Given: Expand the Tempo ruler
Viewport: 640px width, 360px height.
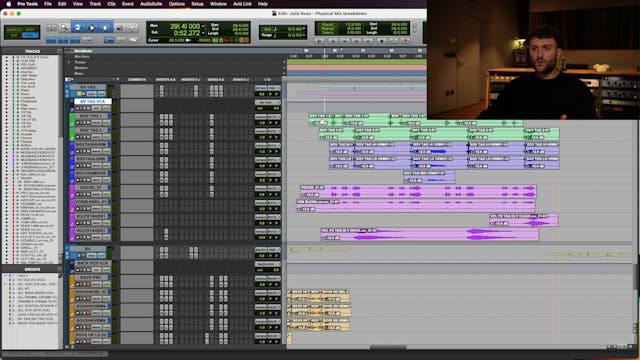Looking at the screenshot, I should (x=69, y=62).
